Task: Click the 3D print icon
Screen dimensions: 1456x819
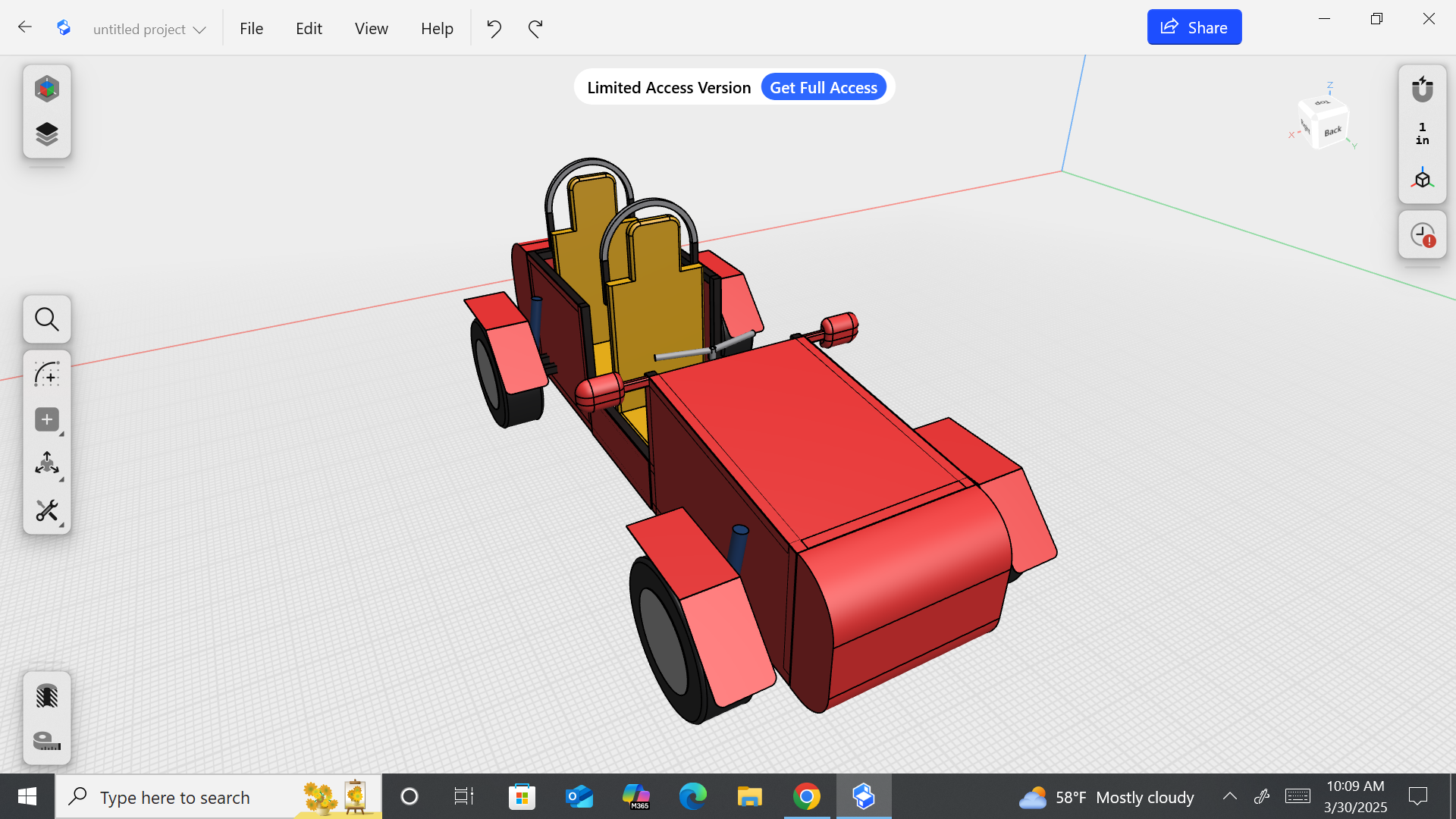Action: tap(47, 696)
